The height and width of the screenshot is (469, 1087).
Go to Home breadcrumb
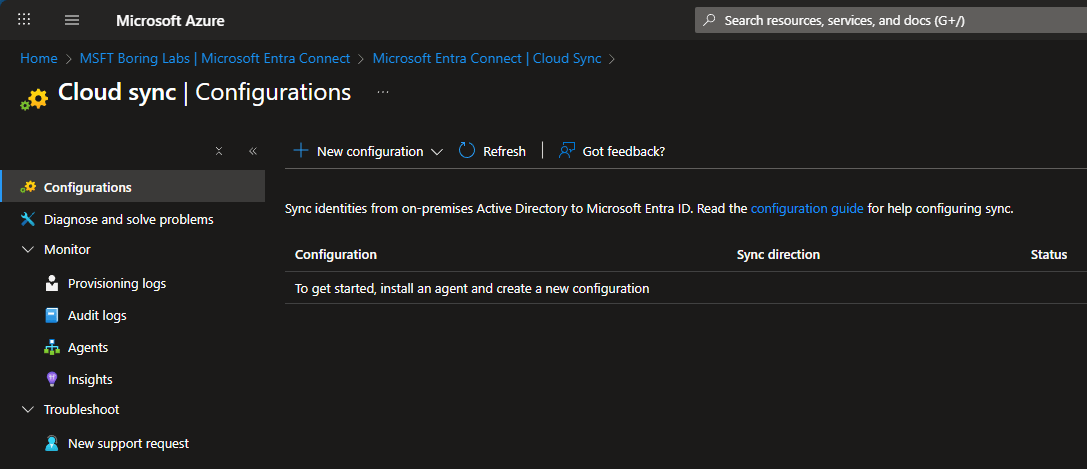tap(39, 58)
